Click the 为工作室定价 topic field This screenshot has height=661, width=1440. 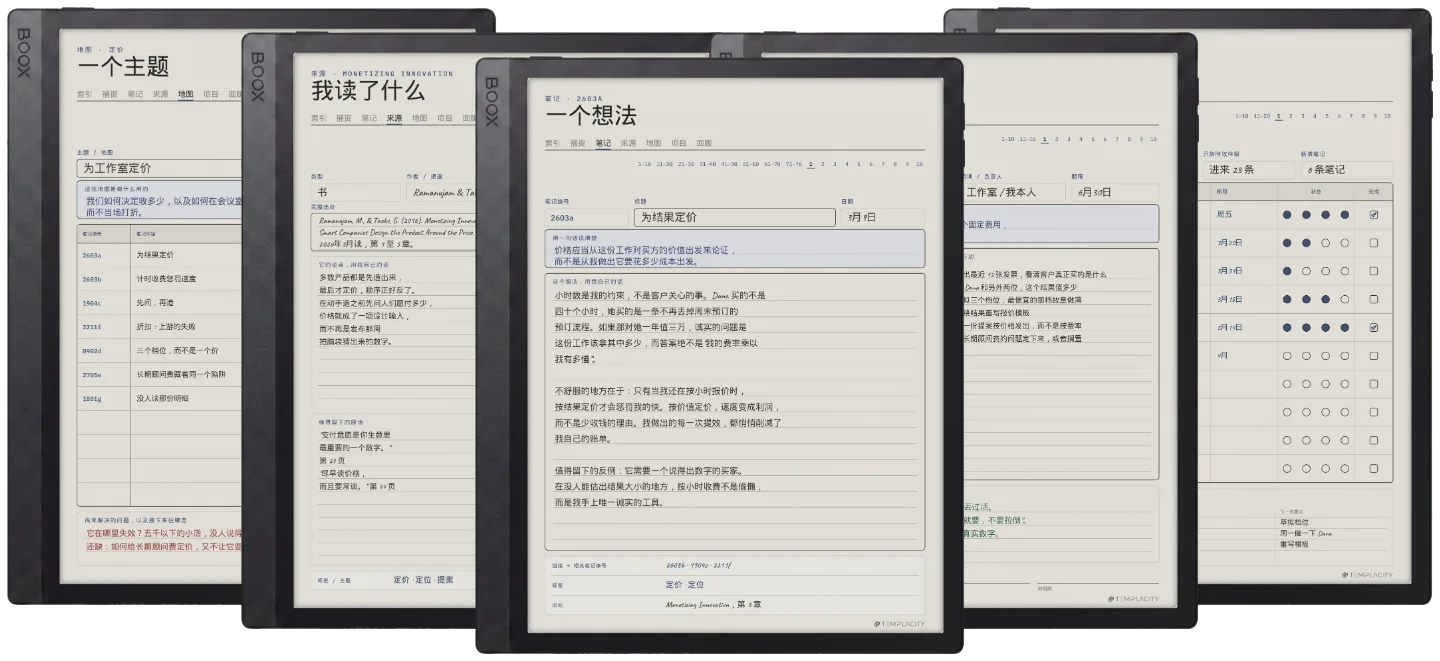(x=160, y=168)
